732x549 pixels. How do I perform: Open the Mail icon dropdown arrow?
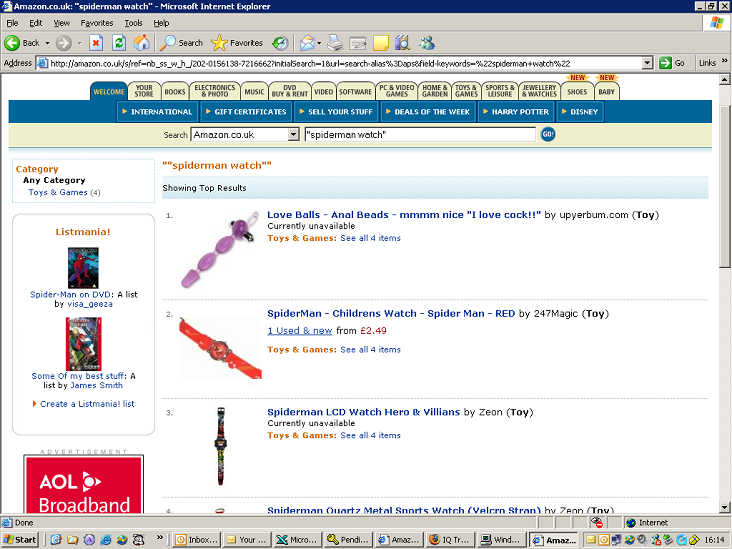pos(319,43)
